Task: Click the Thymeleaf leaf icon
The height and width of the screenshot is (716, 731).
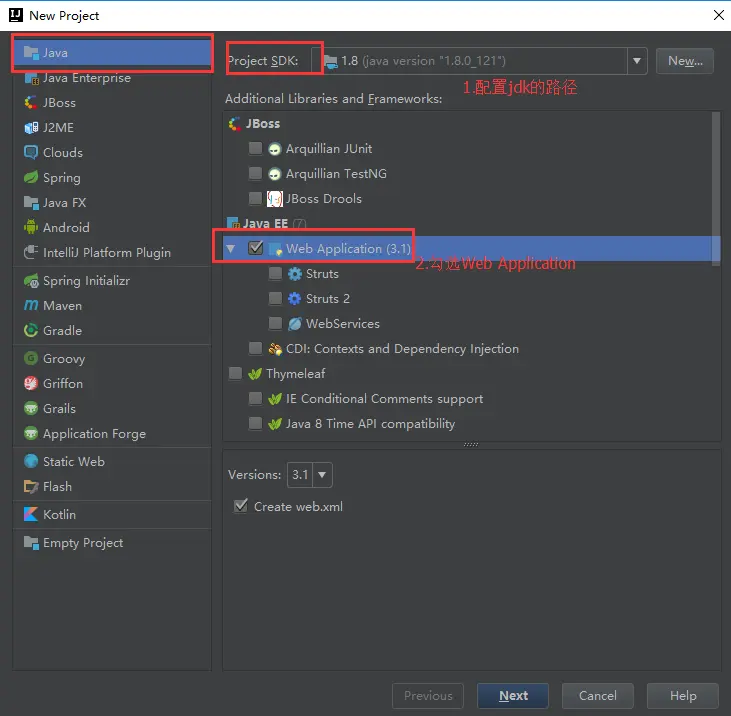Action: point(255,373)
